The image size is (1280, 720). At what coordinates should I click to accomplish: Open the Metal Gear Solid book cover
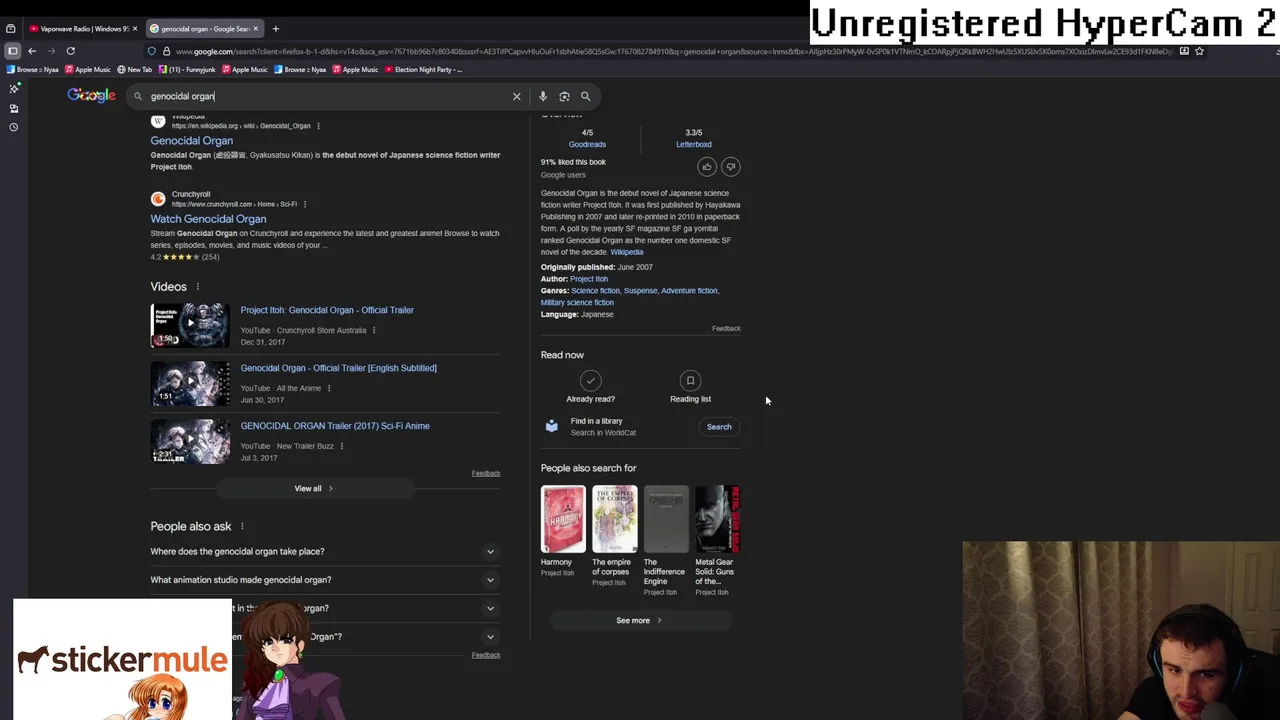pyautogui.click(x=717, y=519)
